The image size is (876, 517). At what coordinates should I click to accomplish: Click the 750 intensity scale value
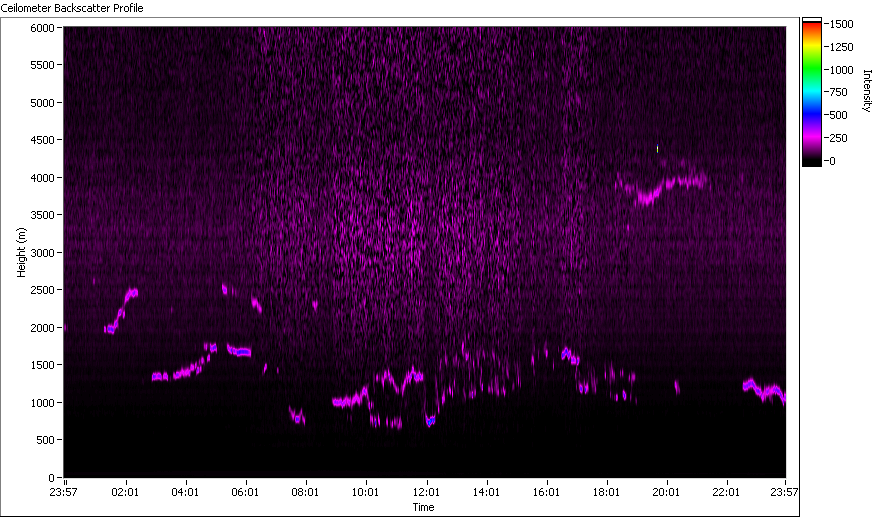pos(839,92)
